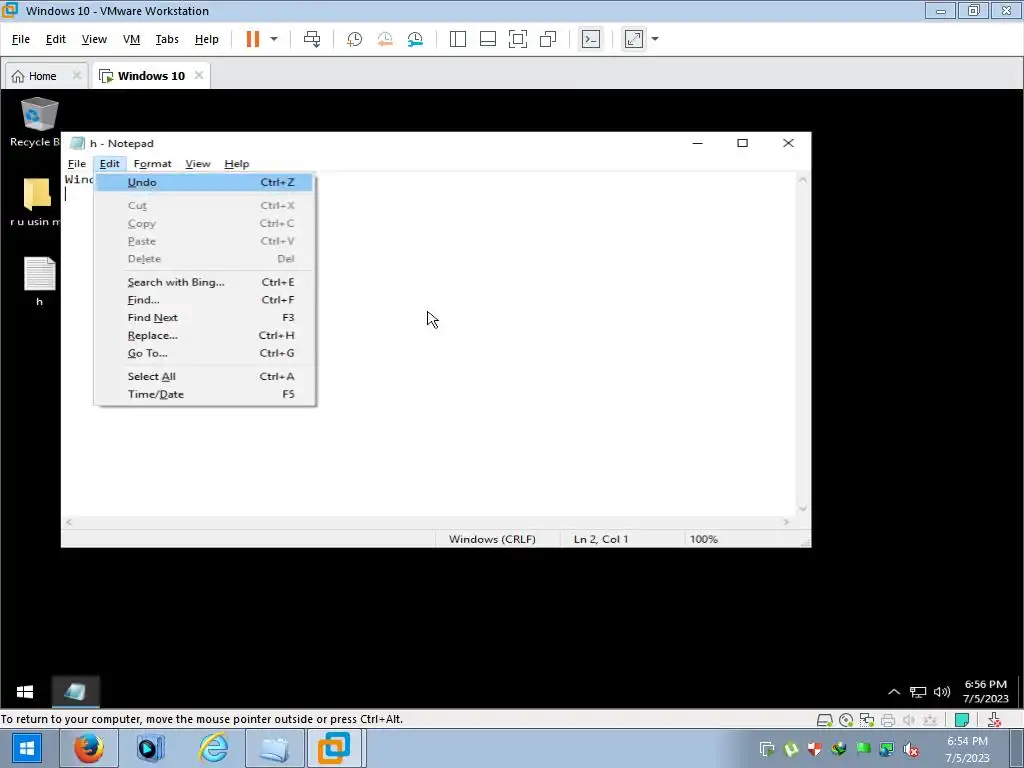Click the VMware hard disk device icon
The image size is (1024, 768).
[x=825, y=720]
